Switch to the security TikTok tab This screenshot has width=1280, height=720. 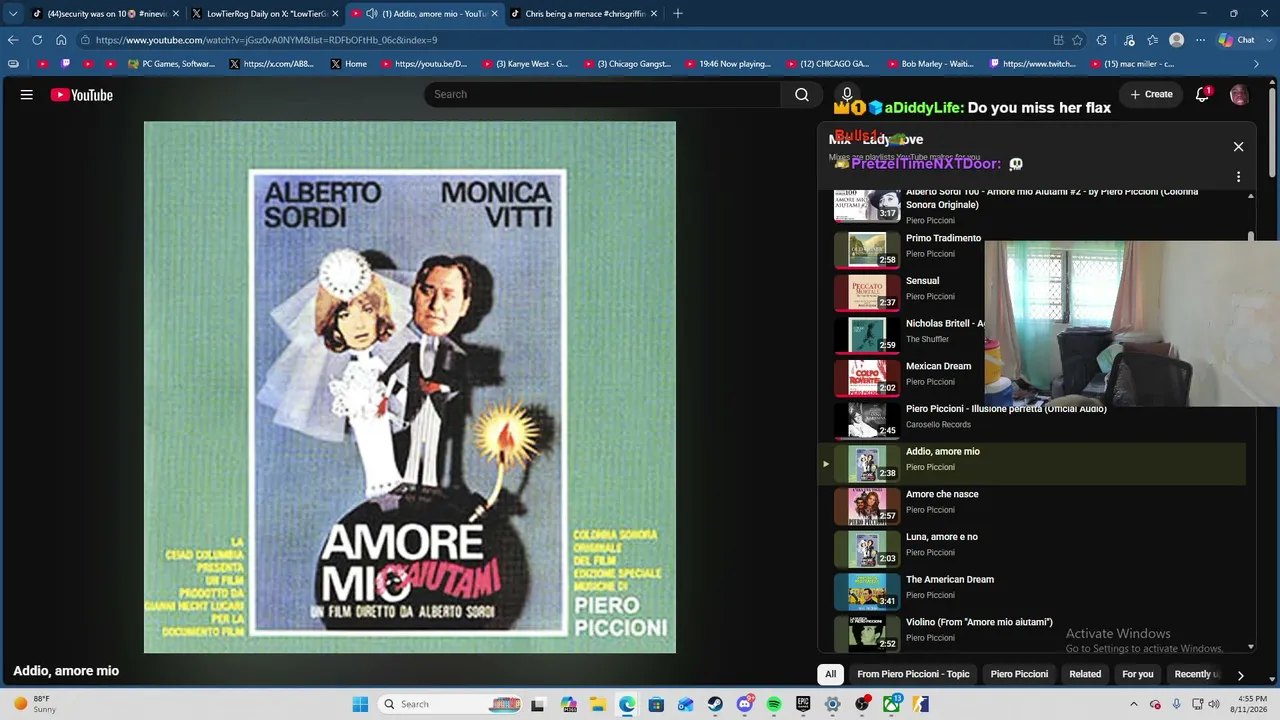[x=105, y=14]
